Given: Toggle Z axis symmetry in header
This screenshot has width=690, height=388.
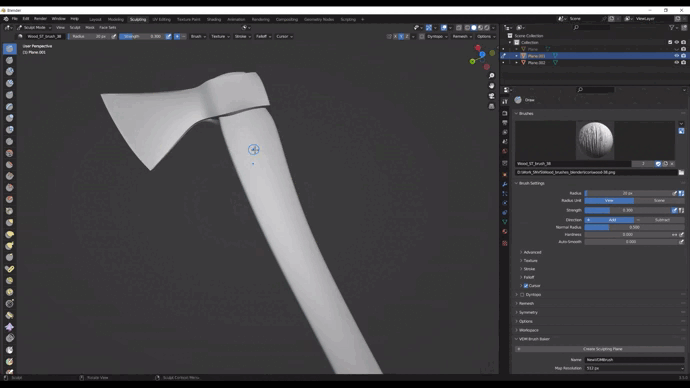Looking at the screenshot, I should (407, 37).
